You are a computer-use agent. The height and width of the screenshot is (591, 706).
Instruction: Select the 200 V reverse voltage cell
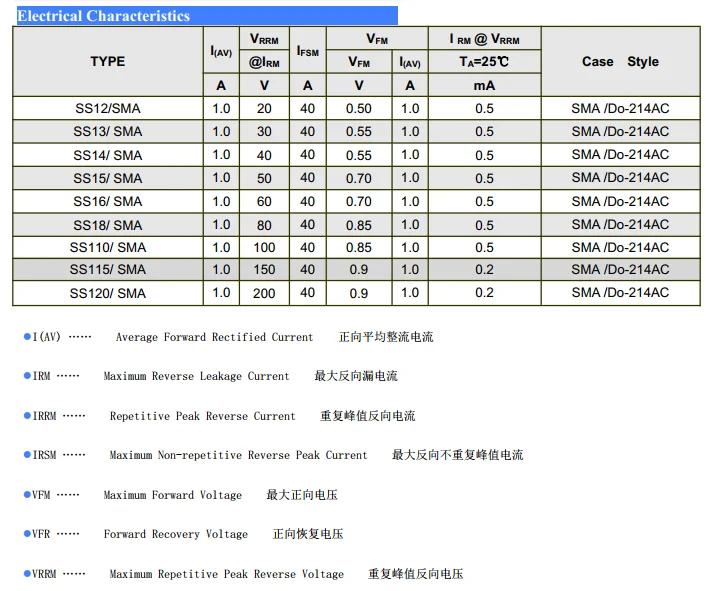[x=264, y=293]
